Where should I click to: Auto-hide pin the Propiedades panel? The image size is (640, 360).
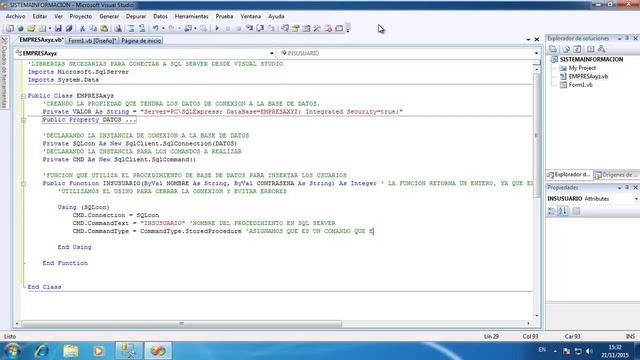click(x=627, y=187)
